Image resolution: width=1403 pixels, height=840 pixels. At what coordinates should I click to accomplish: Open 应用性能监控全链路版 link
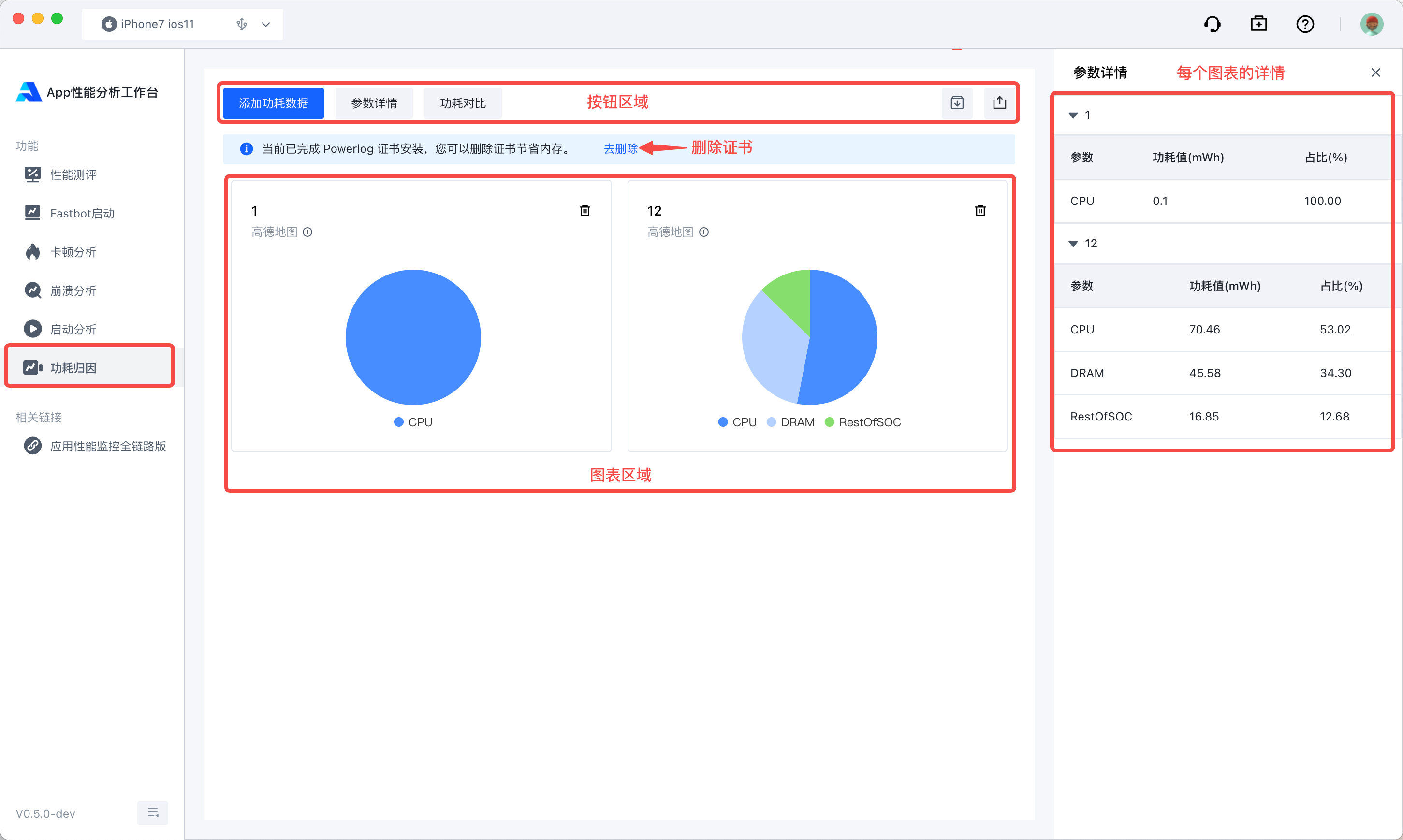point(95,446)
